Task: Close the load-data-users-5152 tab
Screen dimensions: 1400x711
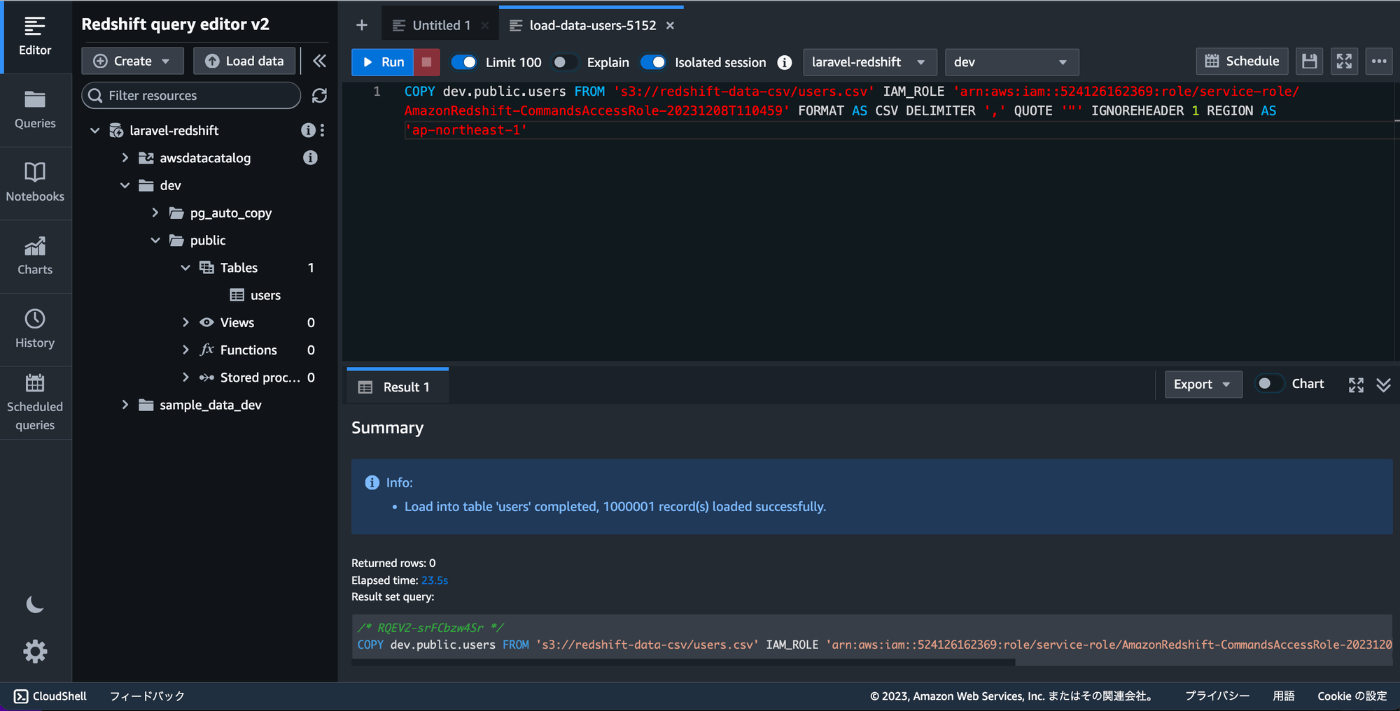Action: tap(669, 25)
